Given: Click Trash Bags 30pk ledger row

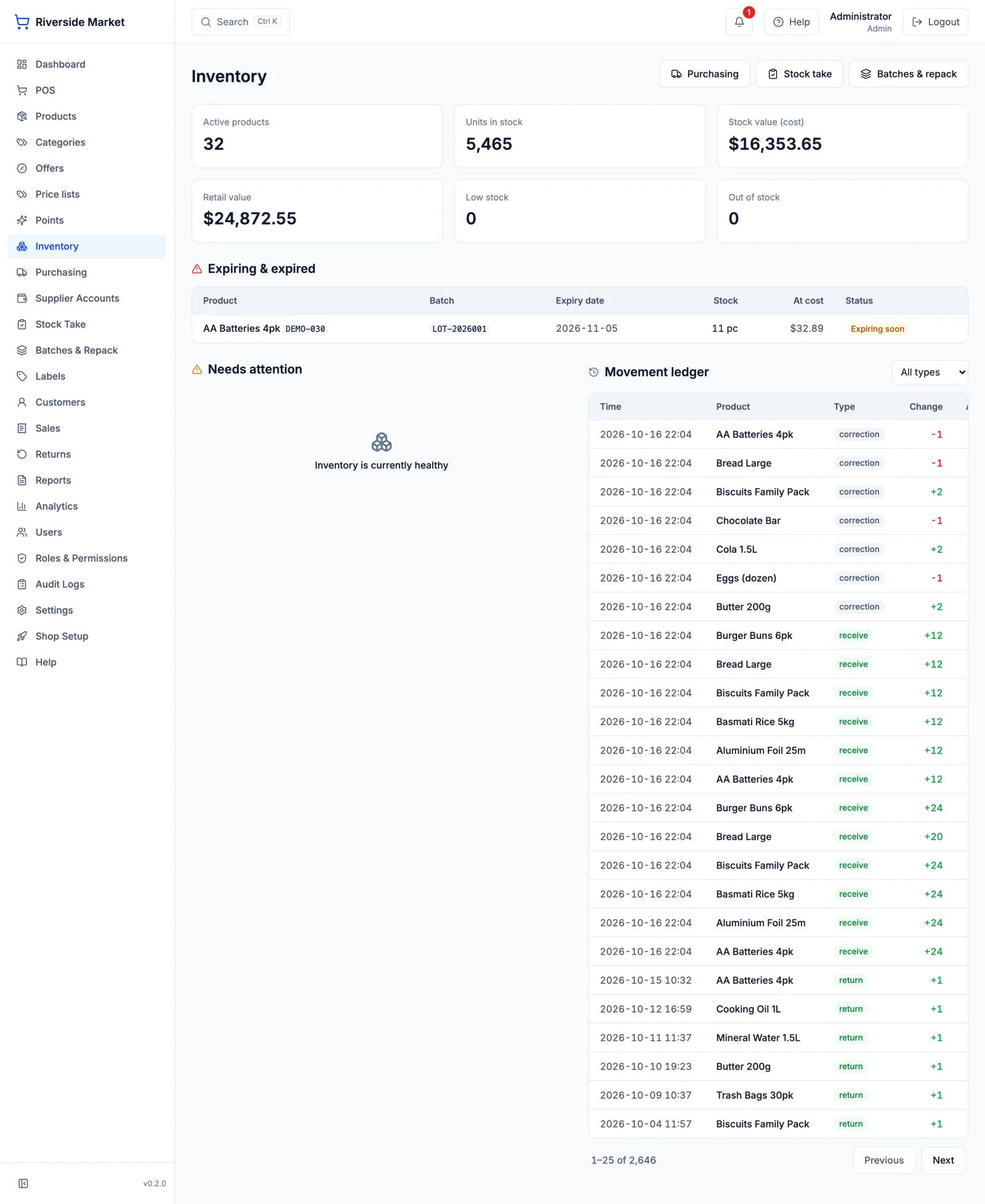Looking at the screenshot, I should coord(778,1096).
